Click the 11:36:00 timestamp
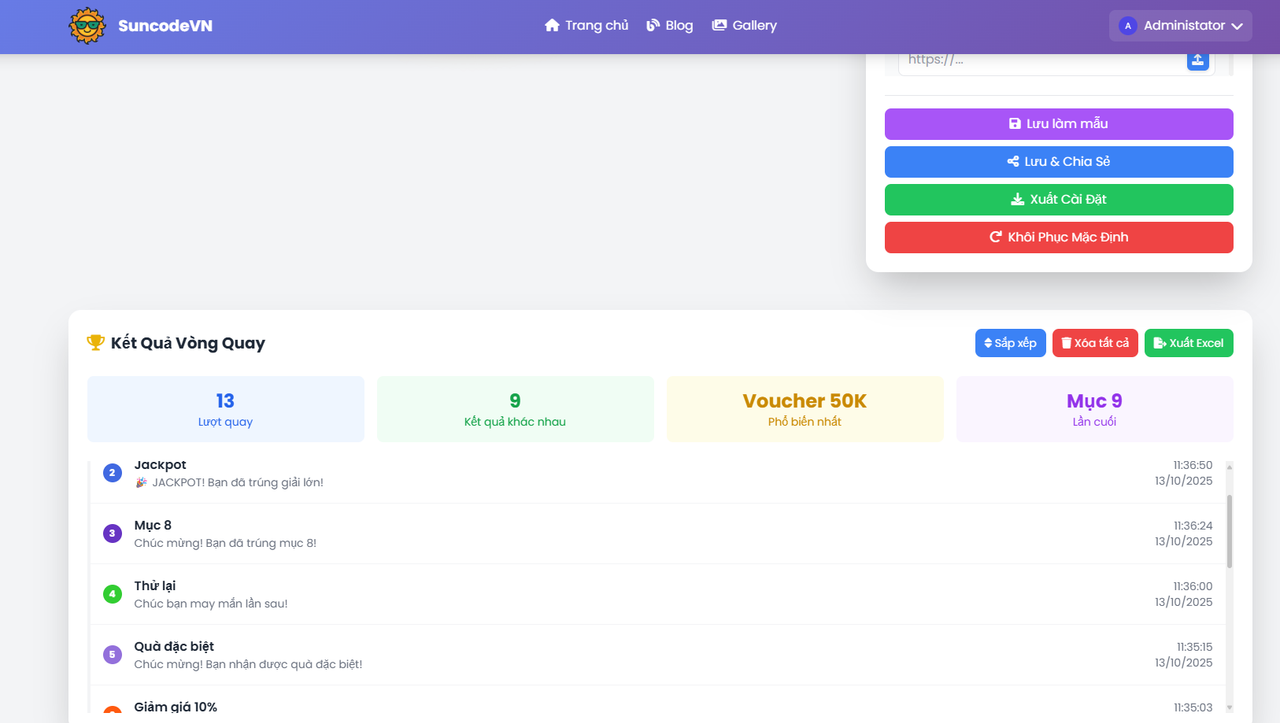Screen dimensions: 1280x723 pyautogui.click(x=1193, y=587)
